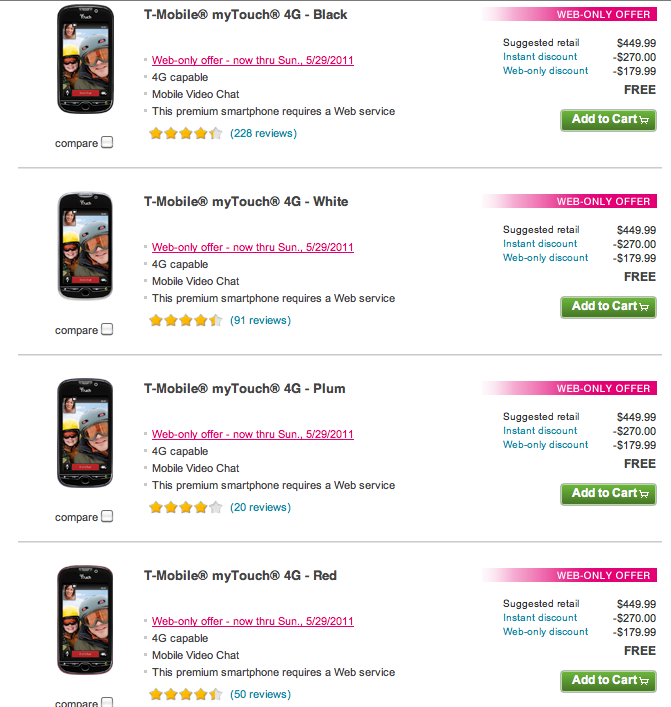Image resolution: width=671 pixels, height=707 pixels.
Task: Click Web-only offer link for Plum phone
Action: pyautogui.click(x=252, y=434)
